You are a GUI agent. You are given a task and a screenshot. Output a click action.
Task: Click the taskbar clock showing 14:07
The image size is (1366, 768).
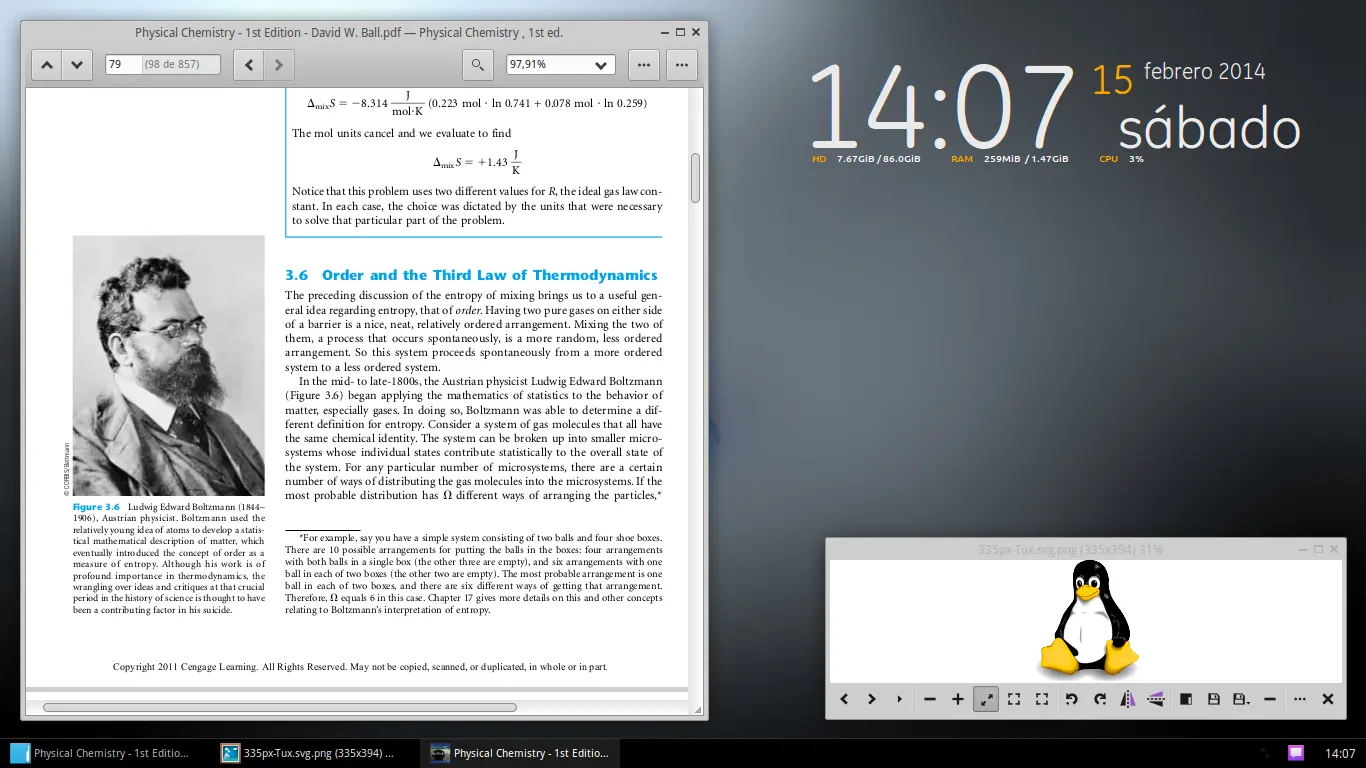(x=1340, y=753)
